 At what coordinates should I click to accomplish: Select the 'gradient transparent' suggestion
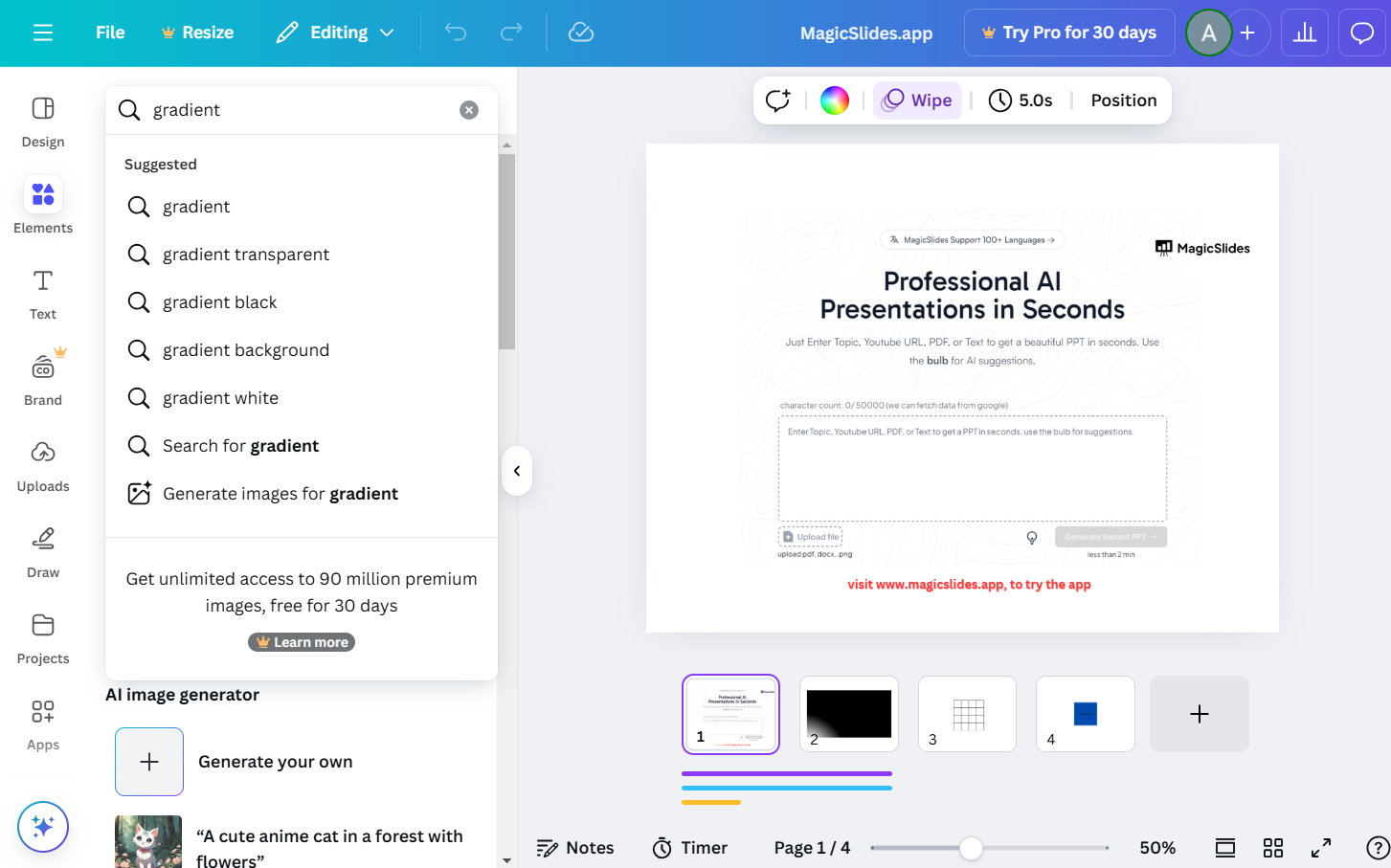pos(302,255)
